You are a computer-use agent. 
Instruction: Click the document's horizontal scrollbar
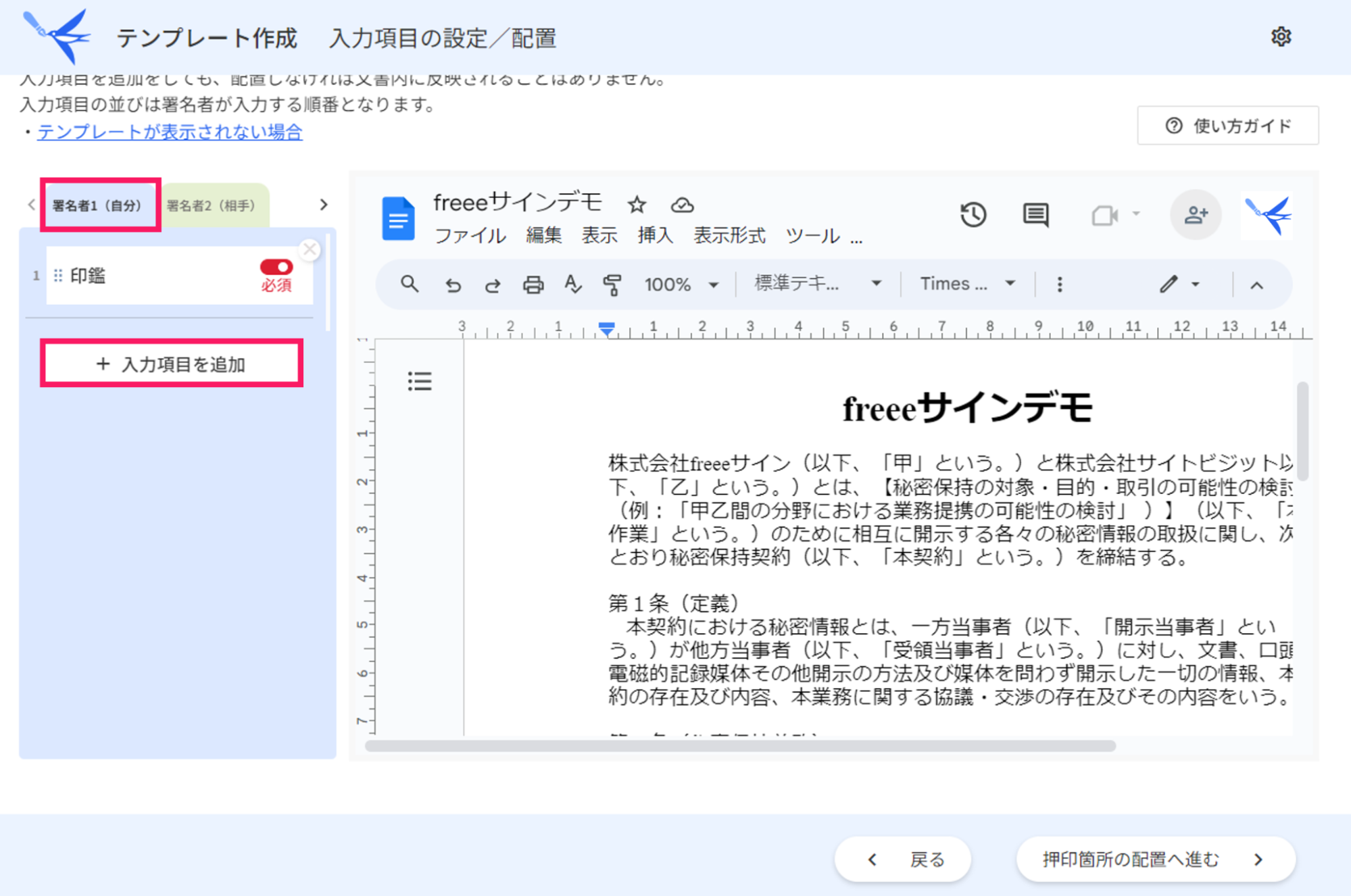[x=740, y=746]
